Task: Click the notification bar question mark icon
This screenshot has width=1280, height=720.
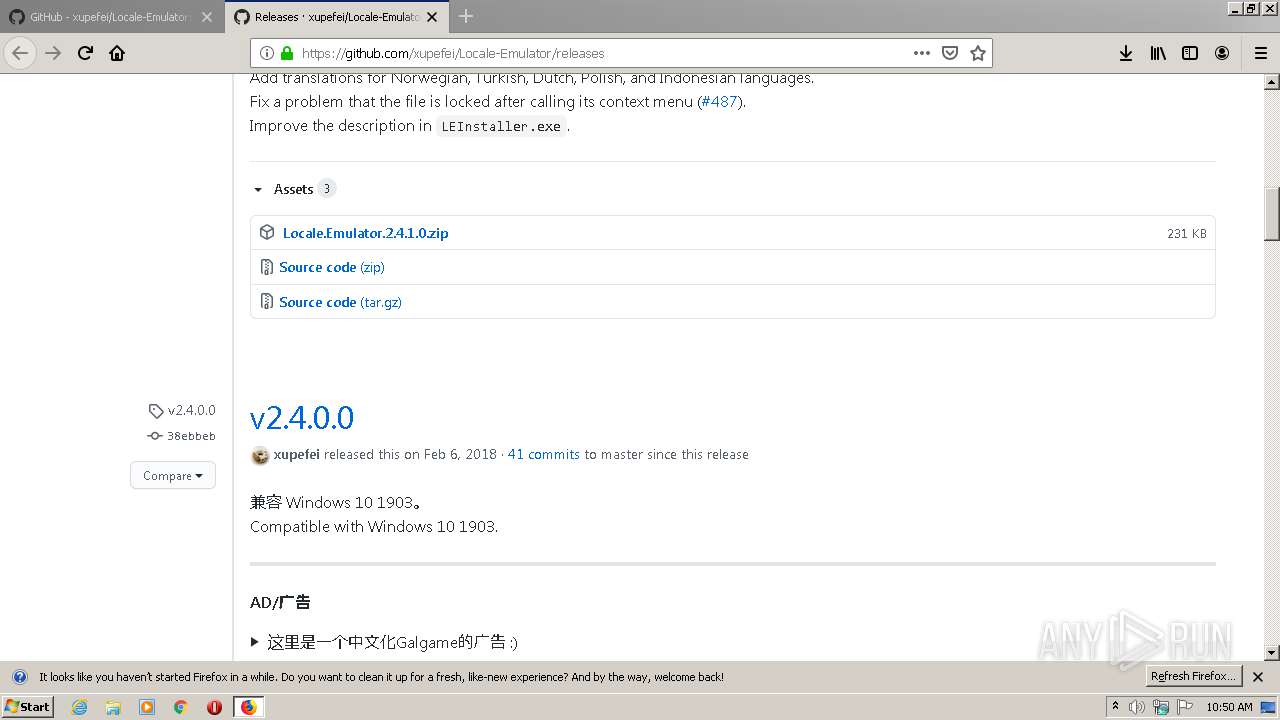Action: pos(19,677)
